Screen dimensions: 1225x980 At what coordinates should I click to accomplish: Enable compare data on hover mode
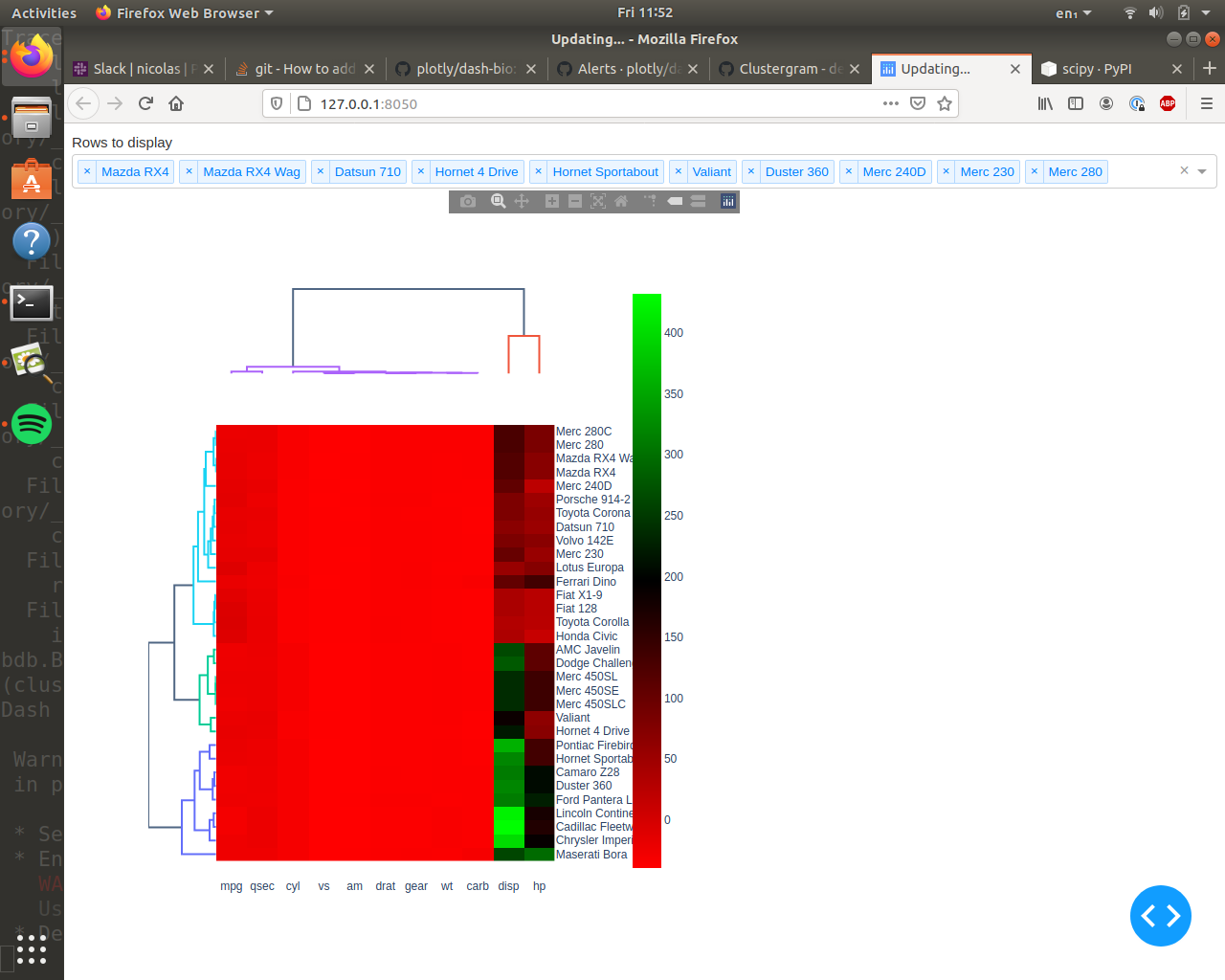(x=699, y=201)
